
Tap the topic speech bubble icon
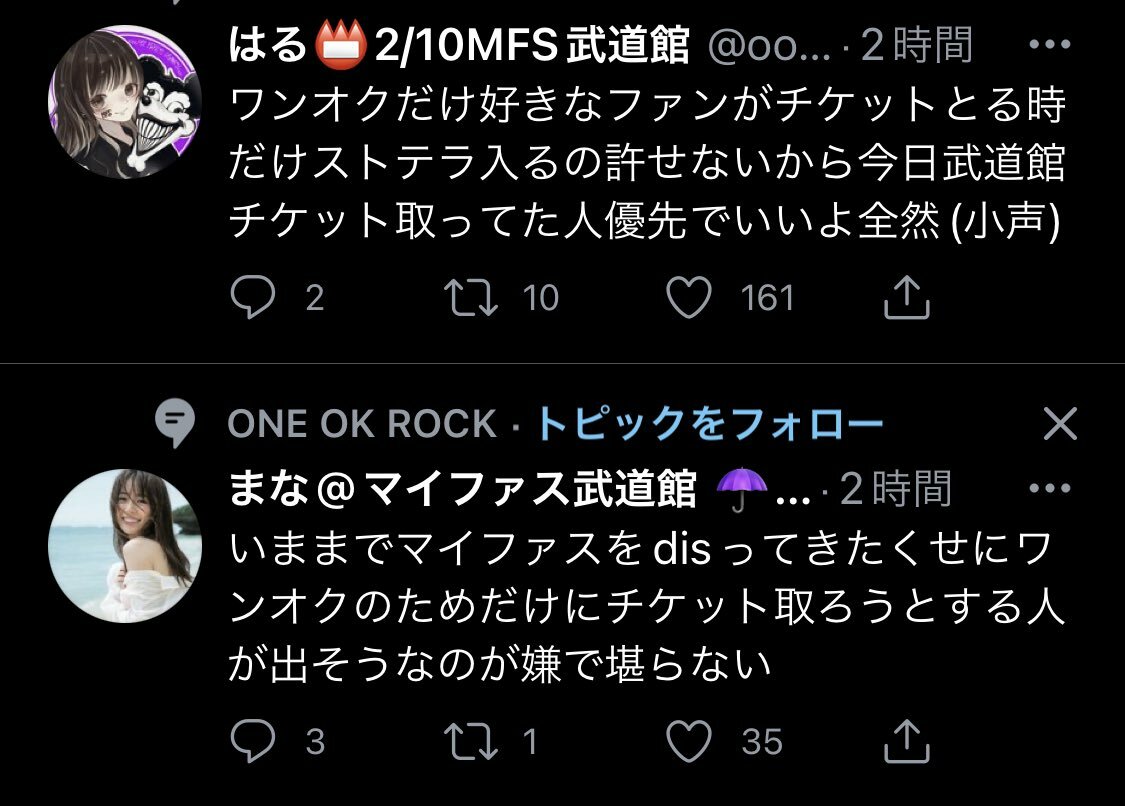tap(174, 423)
